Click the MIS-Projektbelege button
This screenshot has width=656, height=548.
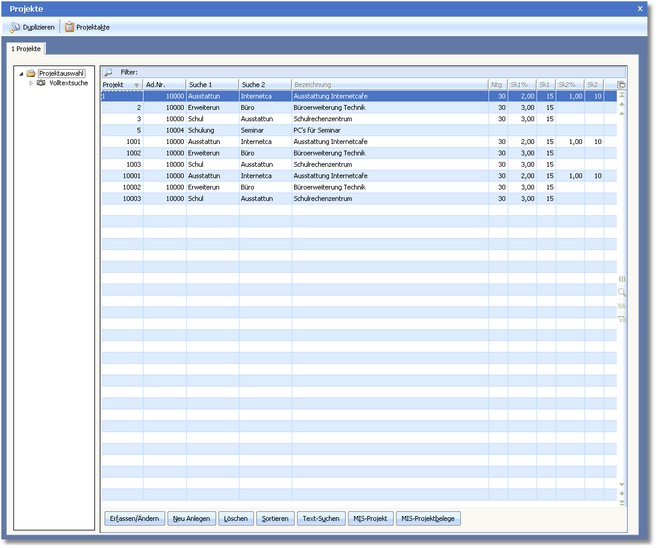pyautogui.click(x=429, y=518)
